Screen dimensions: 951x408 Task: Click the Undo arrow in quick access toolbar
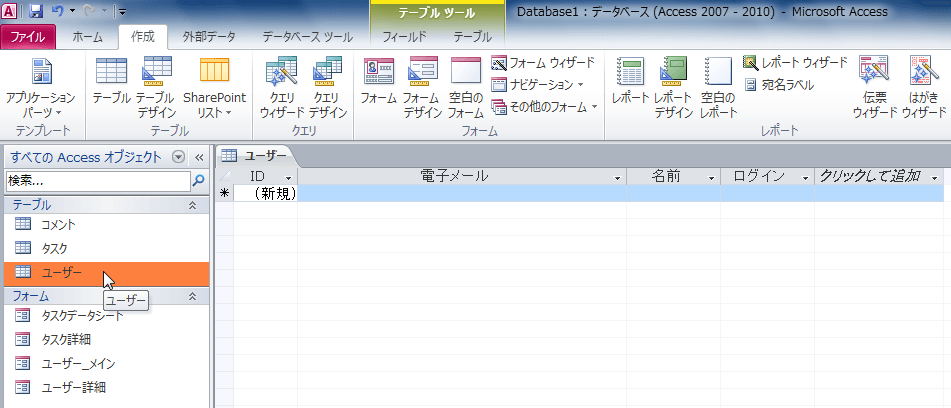(58, 11)
